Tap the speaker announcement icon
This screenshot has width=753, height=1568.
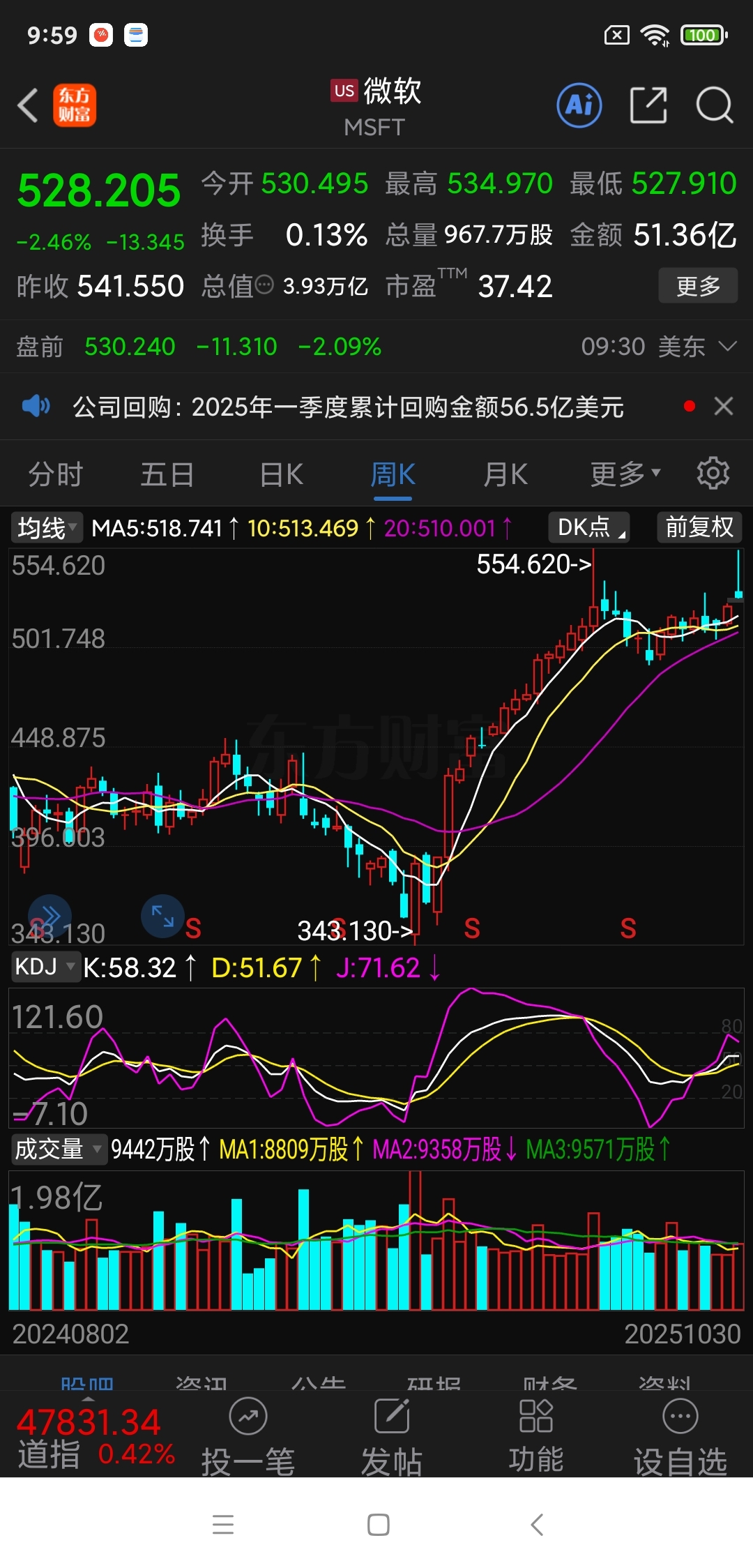coord(36,406)
